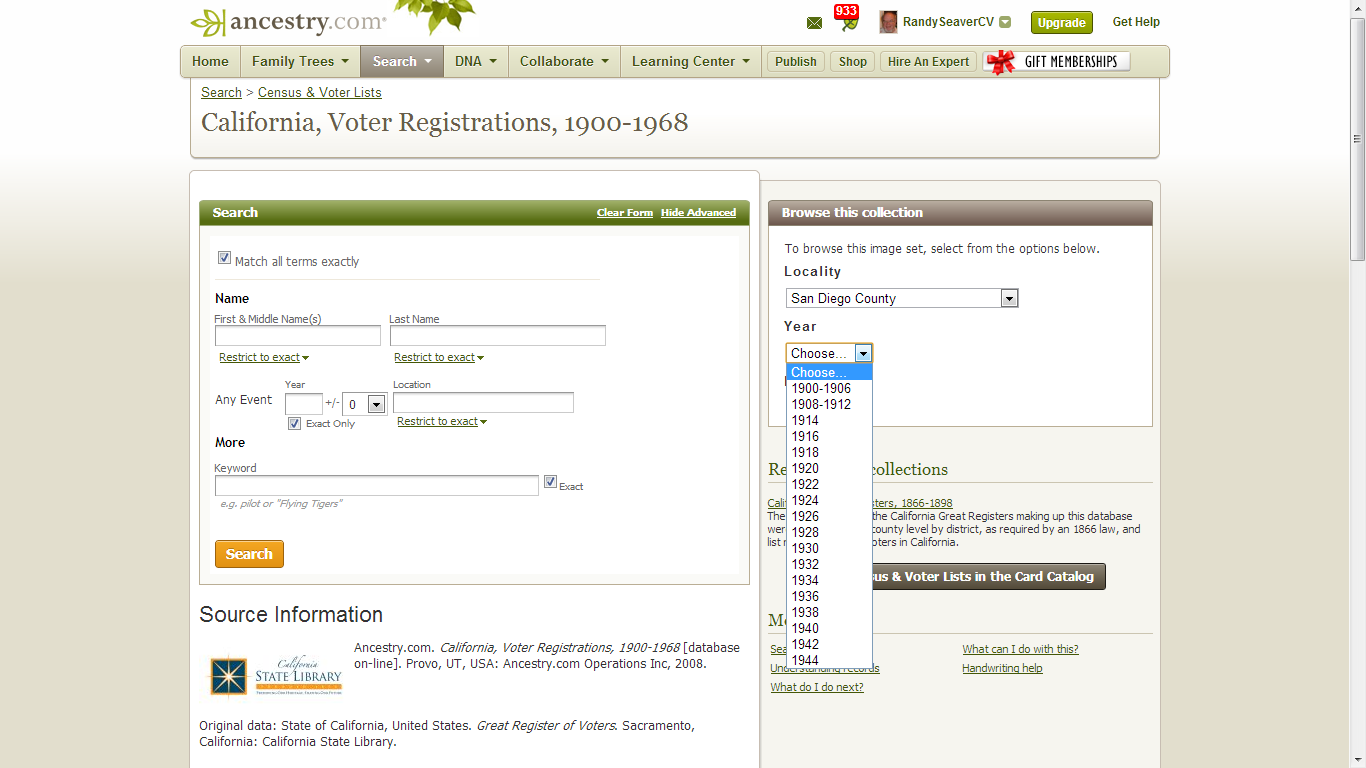The width and height of the screenshot is (1366, 768).
Task: Click the orange Search button
Action: [x=249, y=554]
